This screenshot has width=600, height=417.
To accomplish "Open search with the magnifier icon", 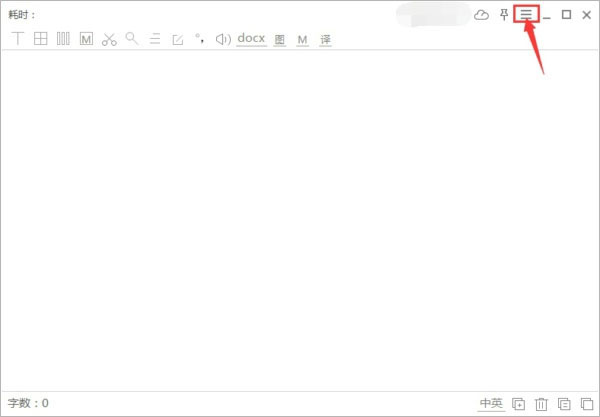I will tap(132, 38).
